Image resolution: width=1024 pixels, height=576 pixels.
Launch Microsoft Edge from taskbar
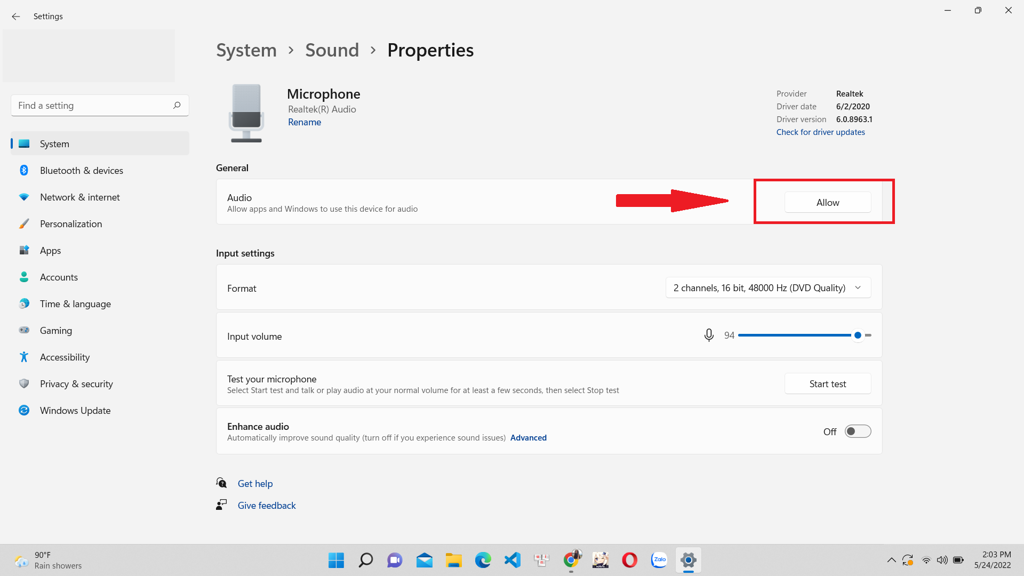point(483,560)
